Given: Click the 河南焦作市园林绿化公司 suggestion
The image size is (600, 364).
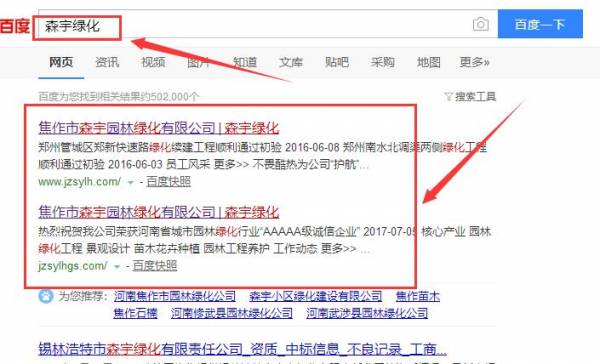Looking at the screenshot, I should point(175,296).
